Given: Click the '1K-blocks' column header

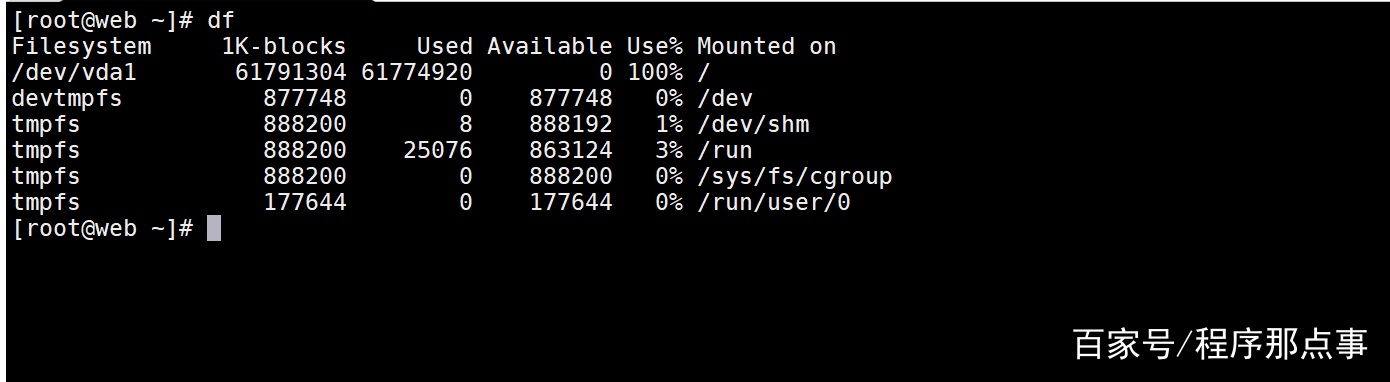Looking at the screenshot, I should click(284, 46).
